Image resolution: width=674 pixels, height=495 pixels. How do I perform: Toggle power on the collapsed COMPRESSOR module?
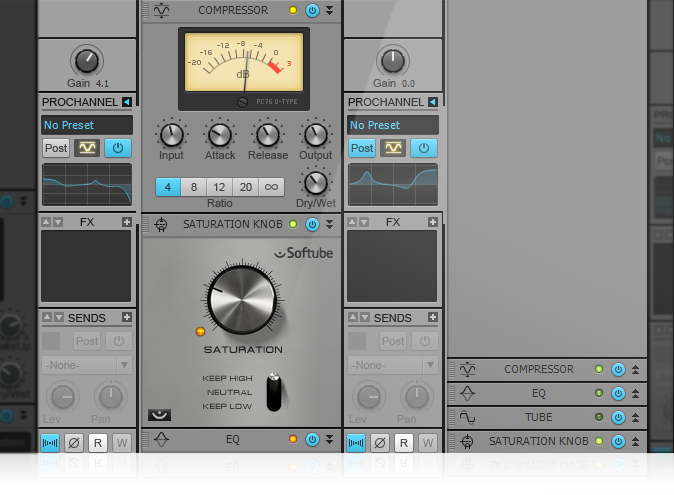coord(619,370)
